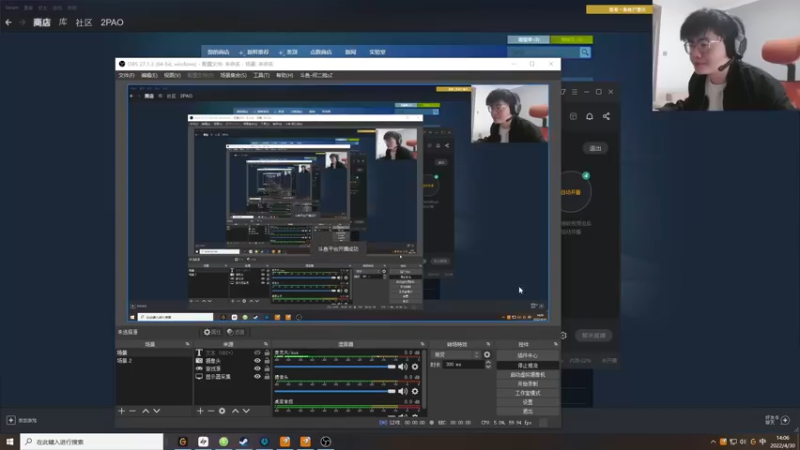Open source properties gear in Sources toolbar
800x450 pixels.
point(222,411)
